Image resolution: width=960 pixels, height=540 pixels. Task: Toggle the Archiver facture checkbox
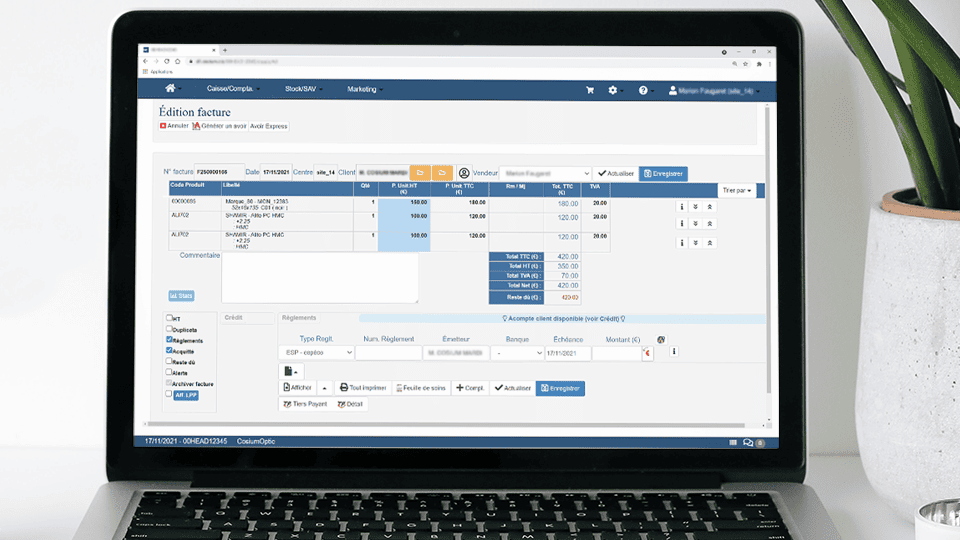click(x=169, y=383)
